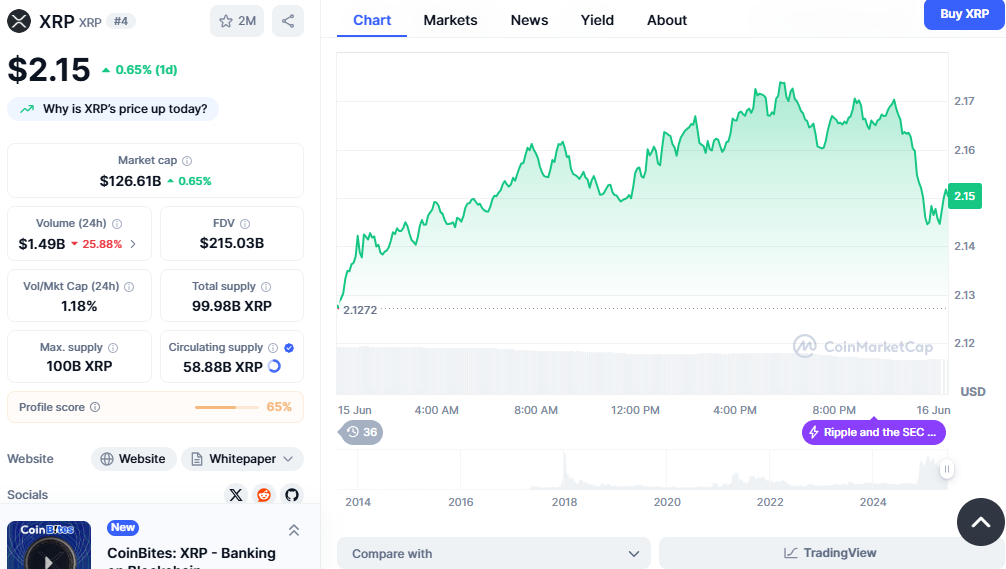
Task: Open the GitHub social icon
Action: click(291, 494)
